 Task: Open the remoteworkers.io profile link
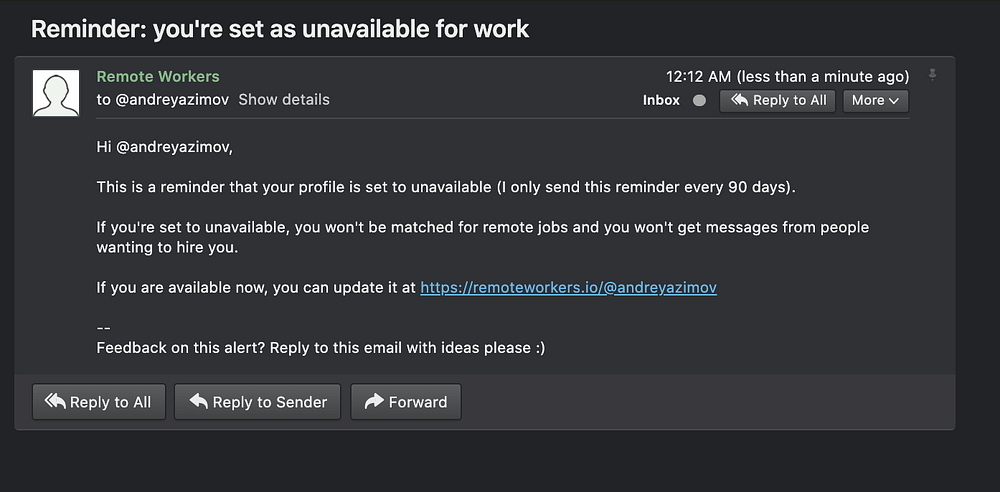pos(568,287)
